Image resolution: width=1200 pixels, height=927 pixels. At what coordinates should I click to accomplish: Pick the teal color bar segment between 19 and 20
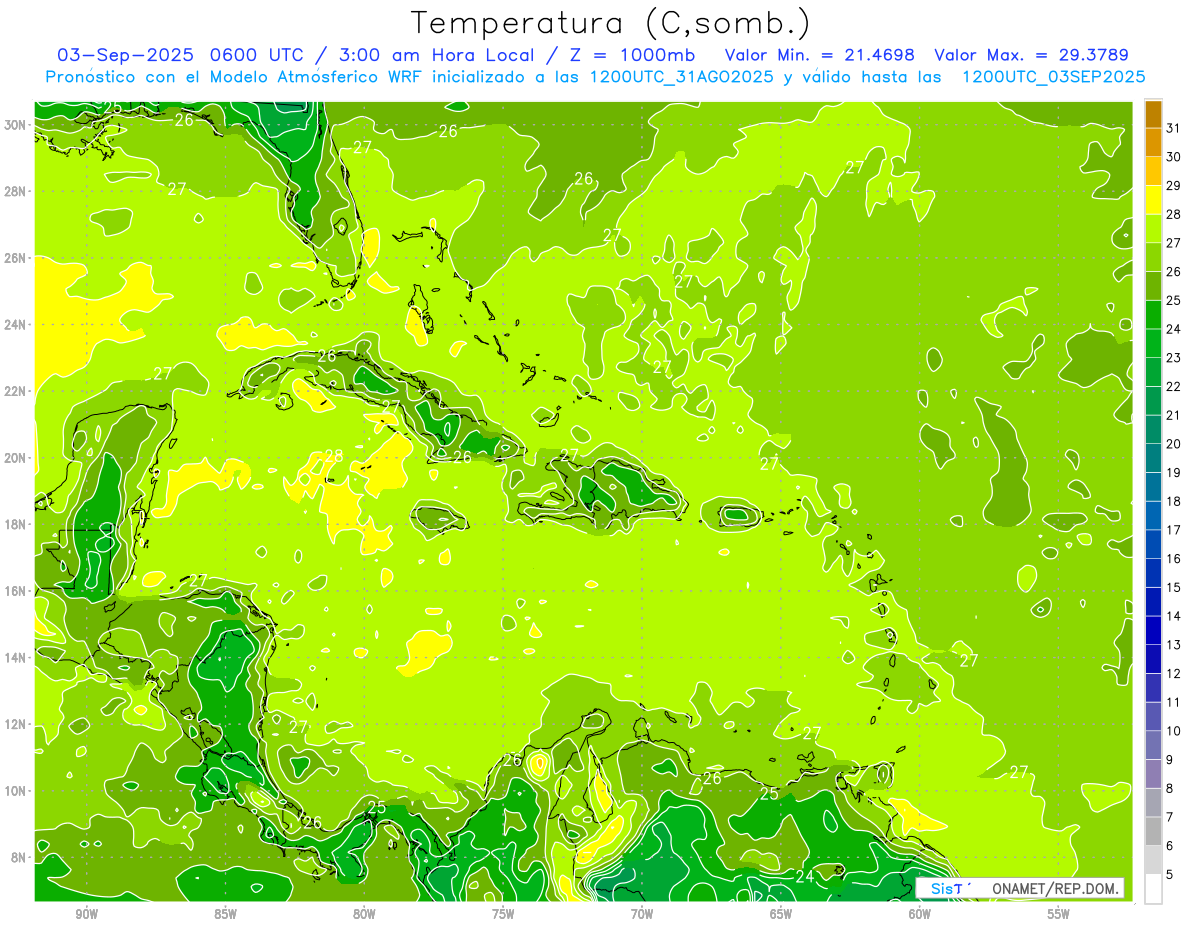click(x=1153, y=458)
